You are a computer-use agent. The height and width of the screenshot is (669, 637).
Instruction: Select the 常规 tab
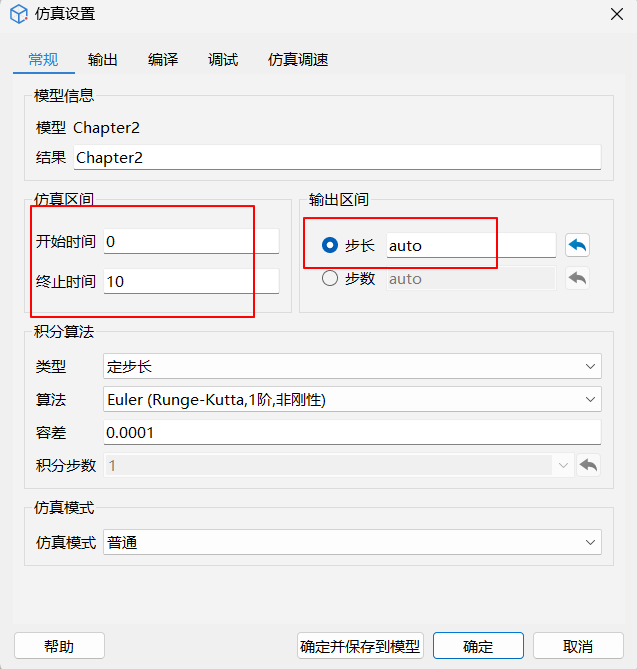tap(43, 60)
